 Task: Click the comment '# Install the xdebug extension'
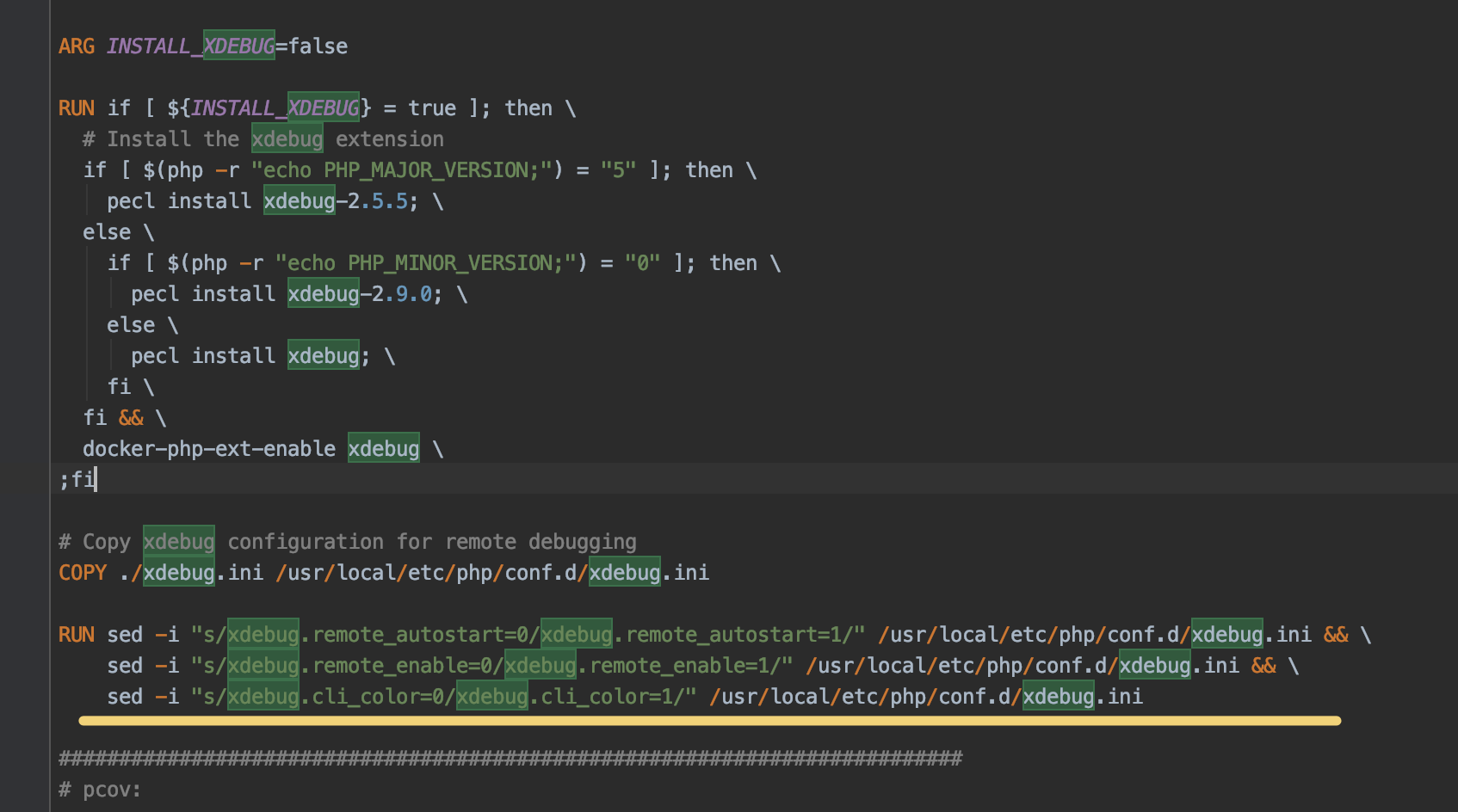263,139
